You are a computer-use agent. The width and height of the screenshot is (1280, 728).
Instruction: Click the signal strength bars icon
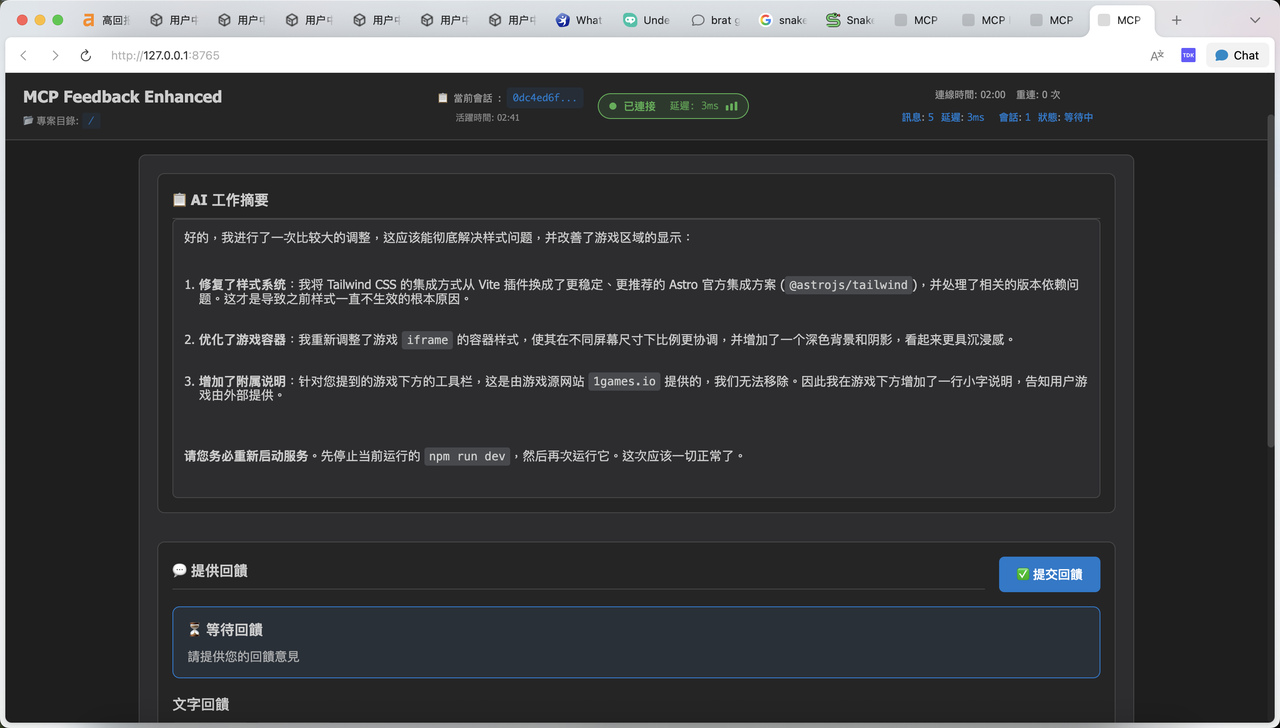[731, 106]
